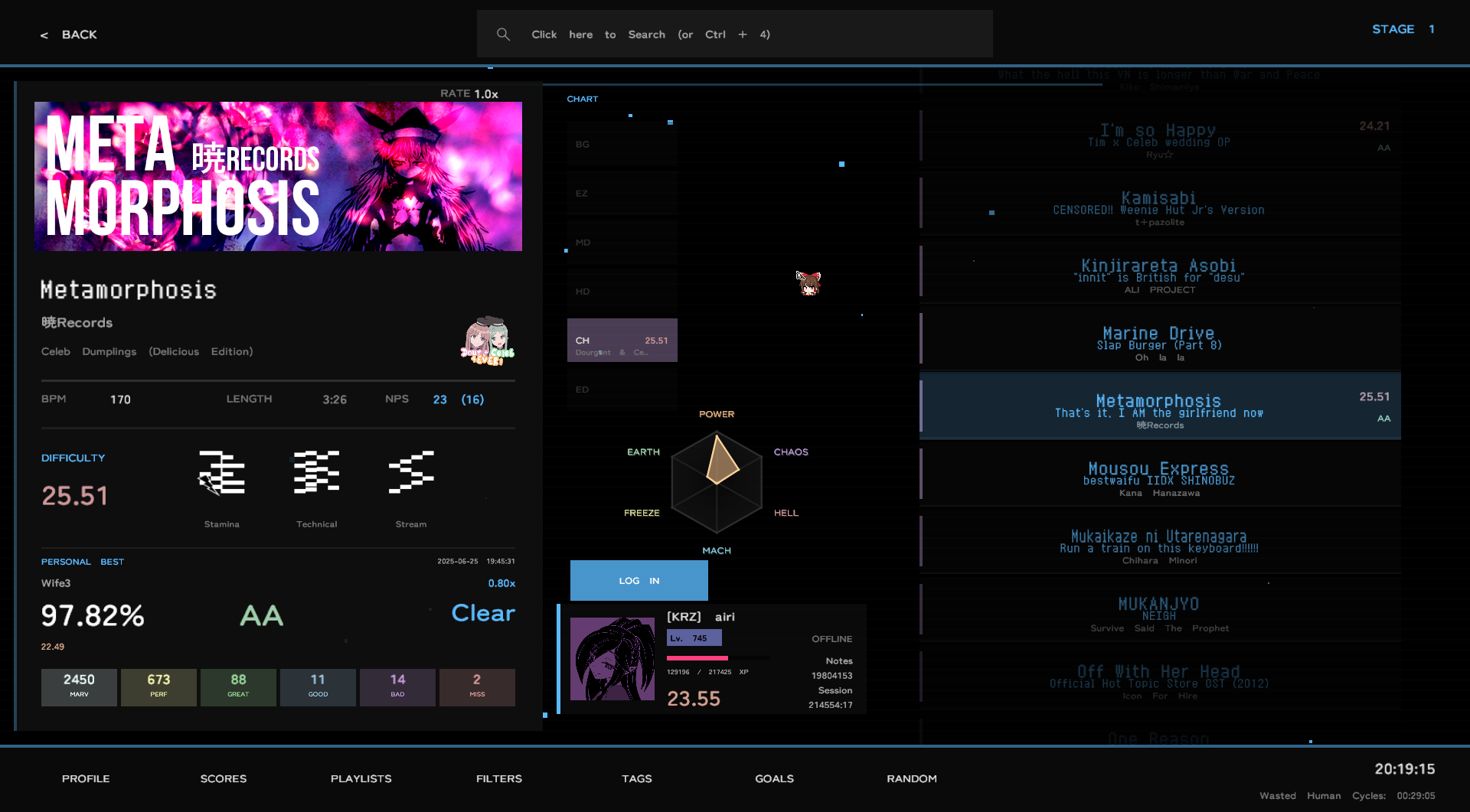The width and height of the screenshot is (1470, 812).
Task: Select the CH 25.51 difficulty chart
Action: (622, 341)
